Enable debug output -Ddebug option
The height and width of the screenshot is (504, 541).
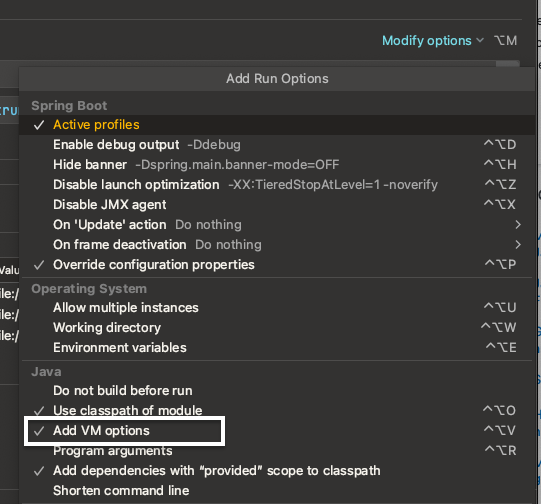277,145
